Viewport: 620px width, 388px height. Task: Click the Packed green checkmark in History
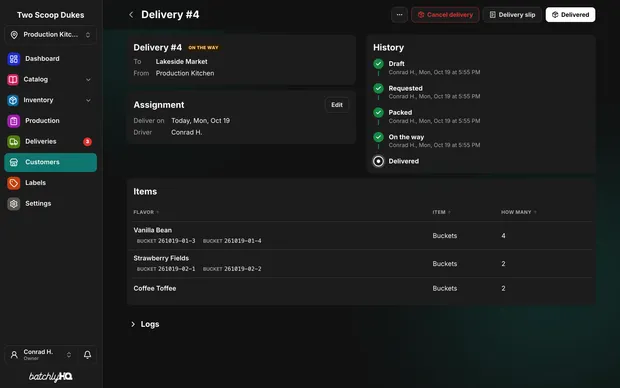tap(378, 113)
